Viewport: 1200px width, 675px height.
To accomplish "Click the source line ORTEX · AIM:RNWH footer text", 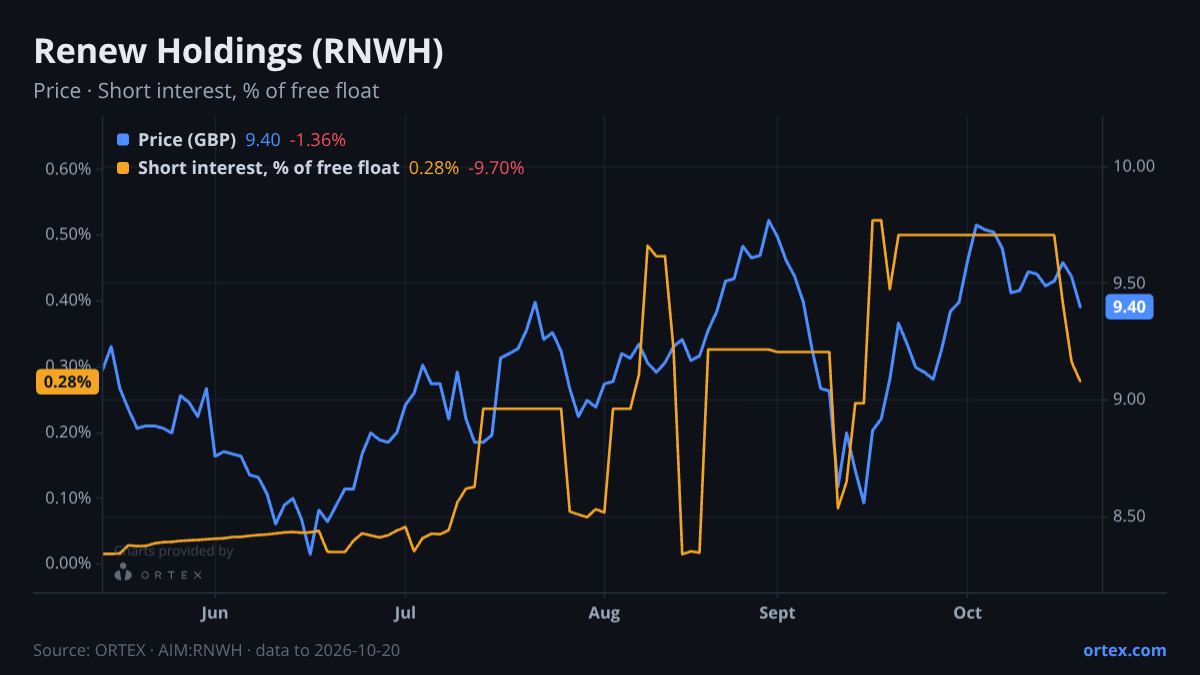I will coord(217,651).
